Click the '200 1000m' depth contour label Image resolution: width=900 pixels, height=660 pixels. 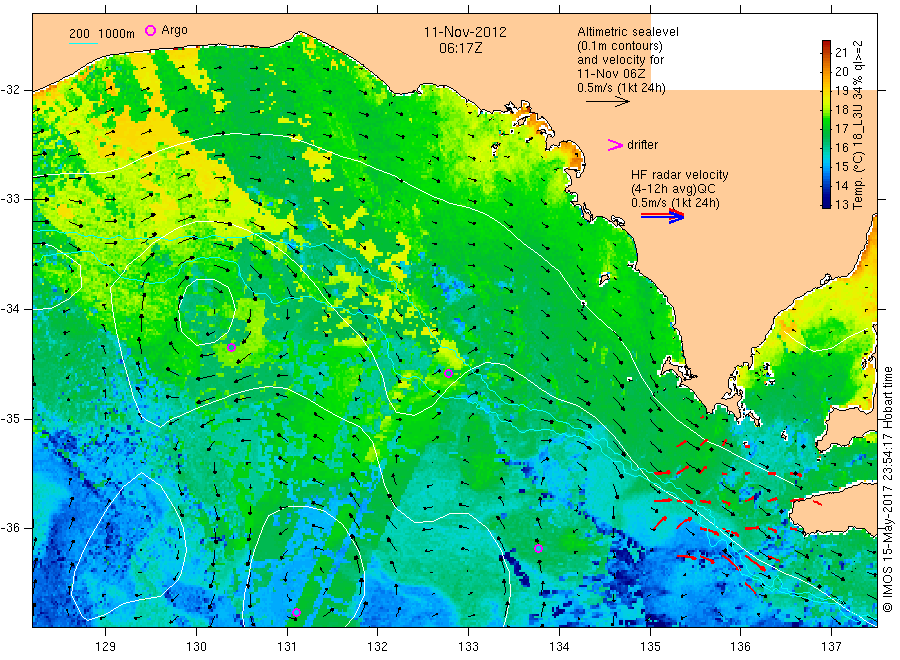coord(102,34)
